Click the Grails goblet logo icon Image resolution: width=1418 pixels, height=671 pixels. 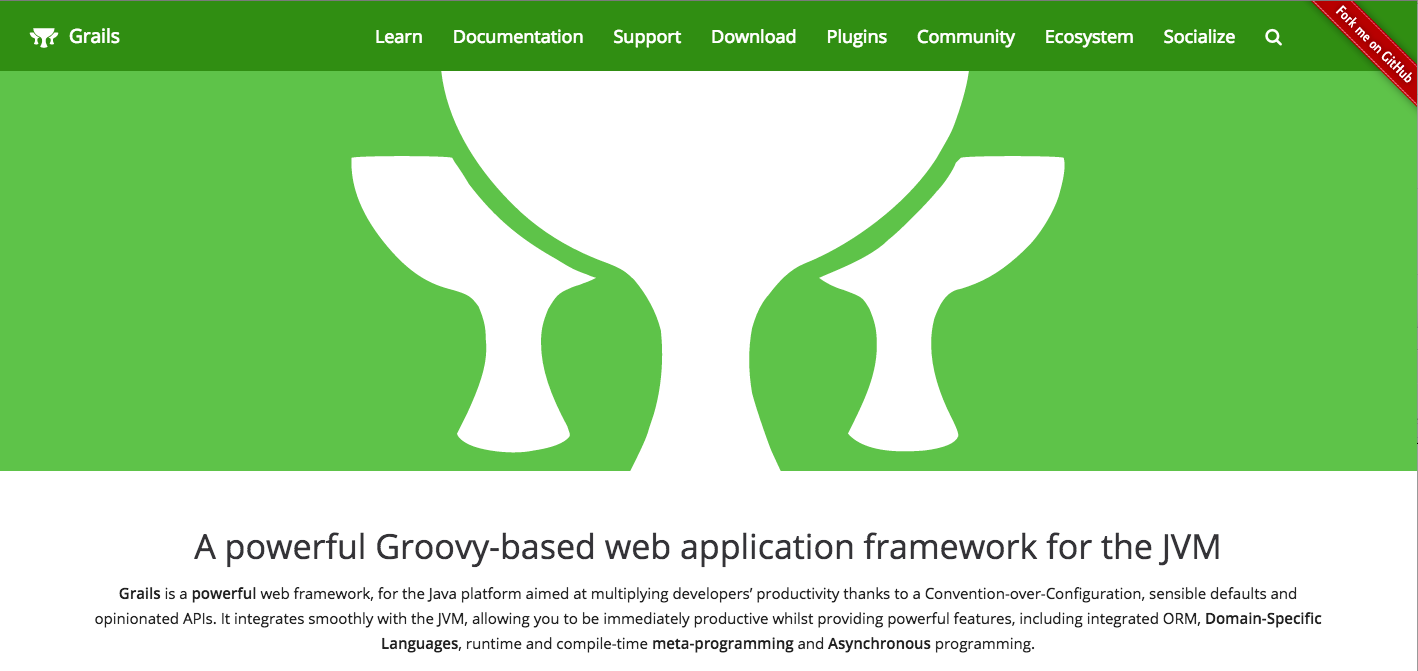(44, 38)
